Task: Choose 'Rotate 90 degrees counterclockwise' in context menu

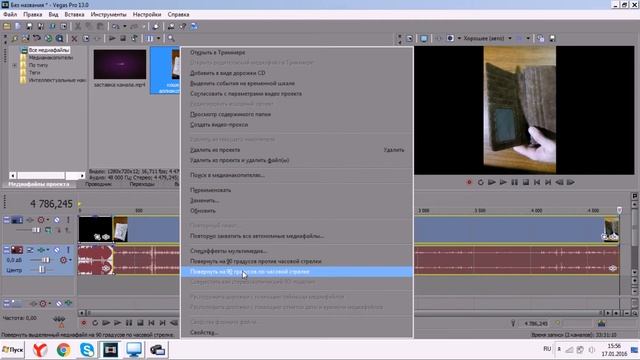Action: pos(297,261)
